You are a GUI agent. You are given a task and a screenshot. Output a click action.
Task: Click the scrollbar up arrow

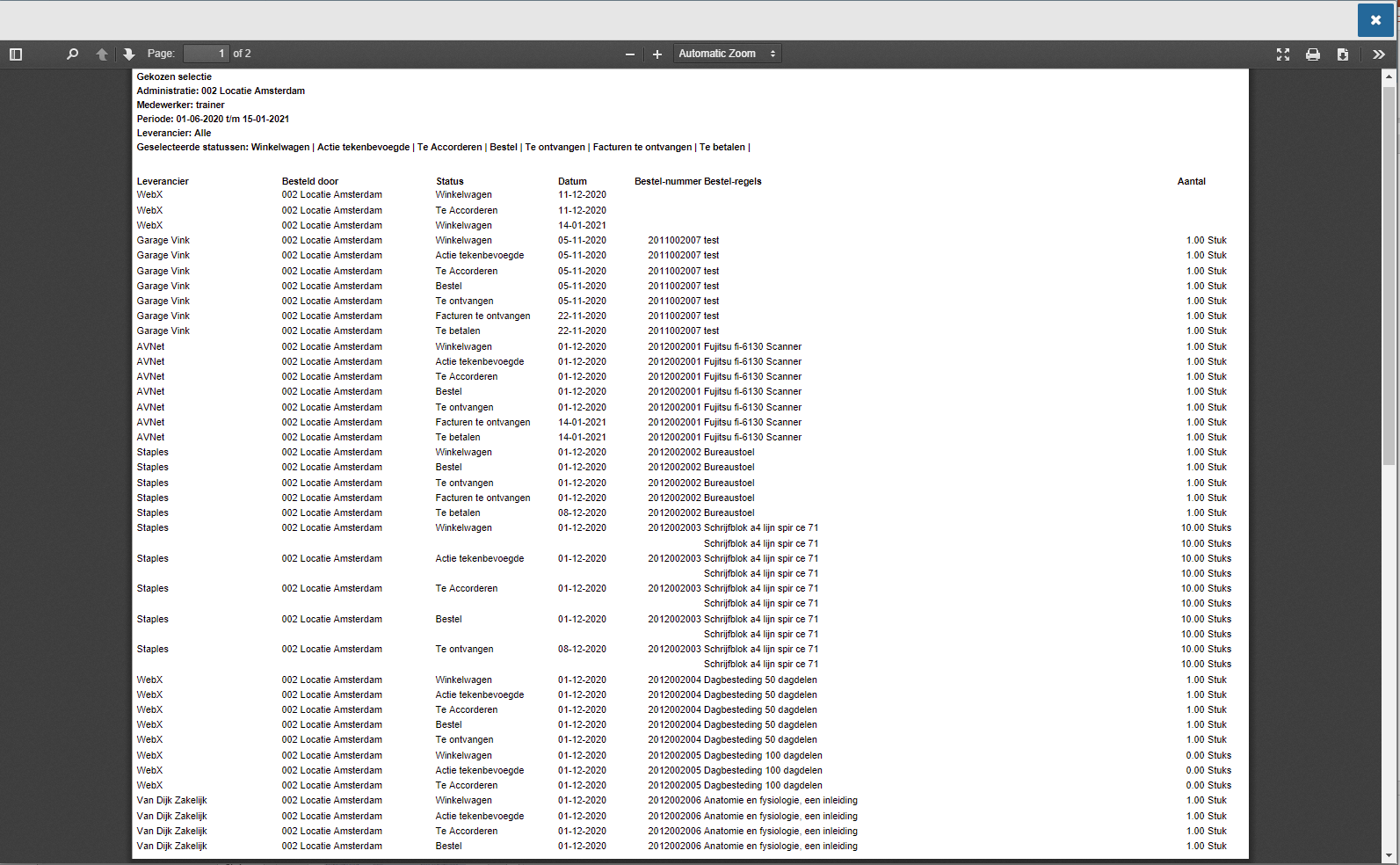(x=1389, y=77)
